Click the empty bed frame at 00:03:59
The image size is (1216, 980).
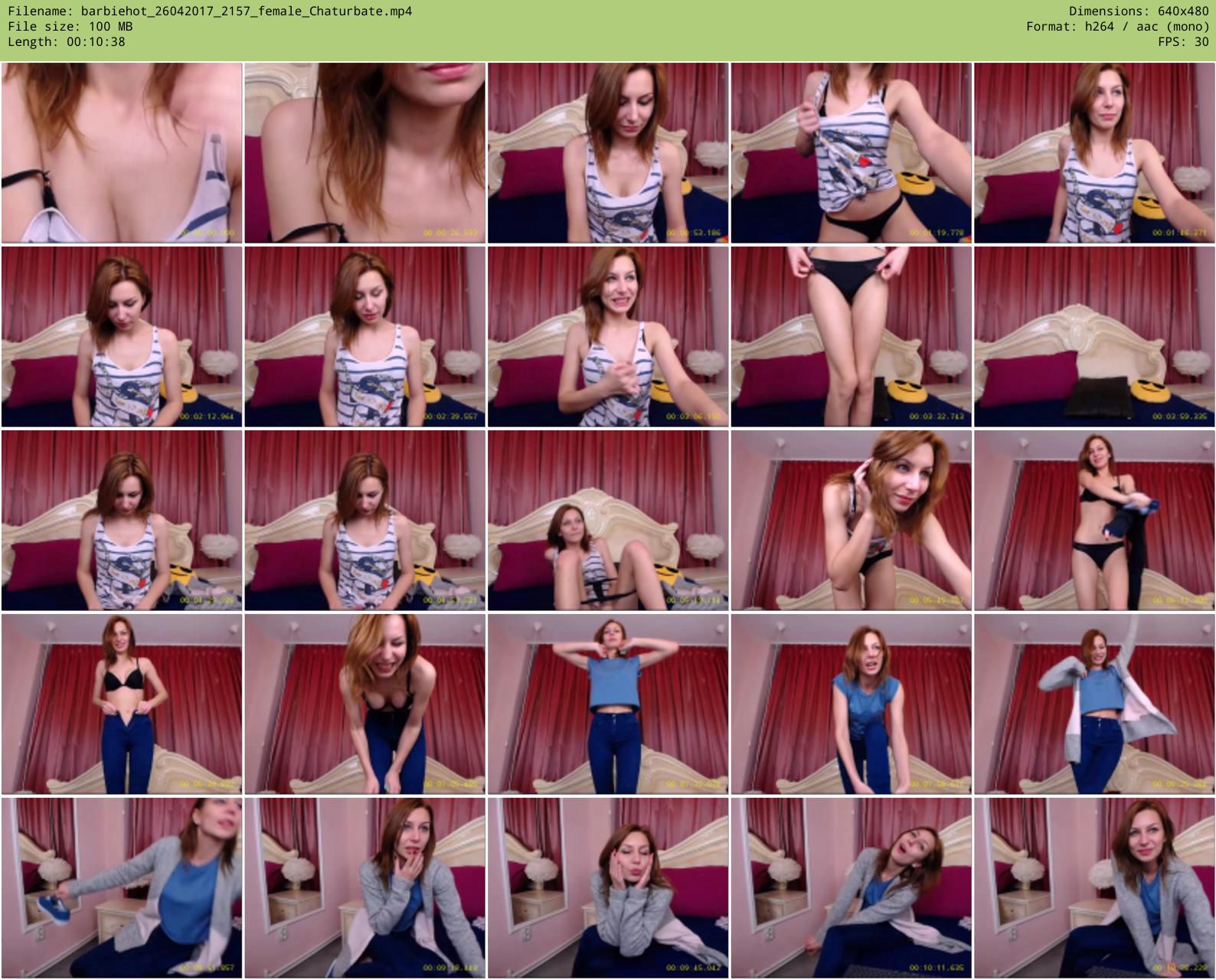[x=1094, y=336]
